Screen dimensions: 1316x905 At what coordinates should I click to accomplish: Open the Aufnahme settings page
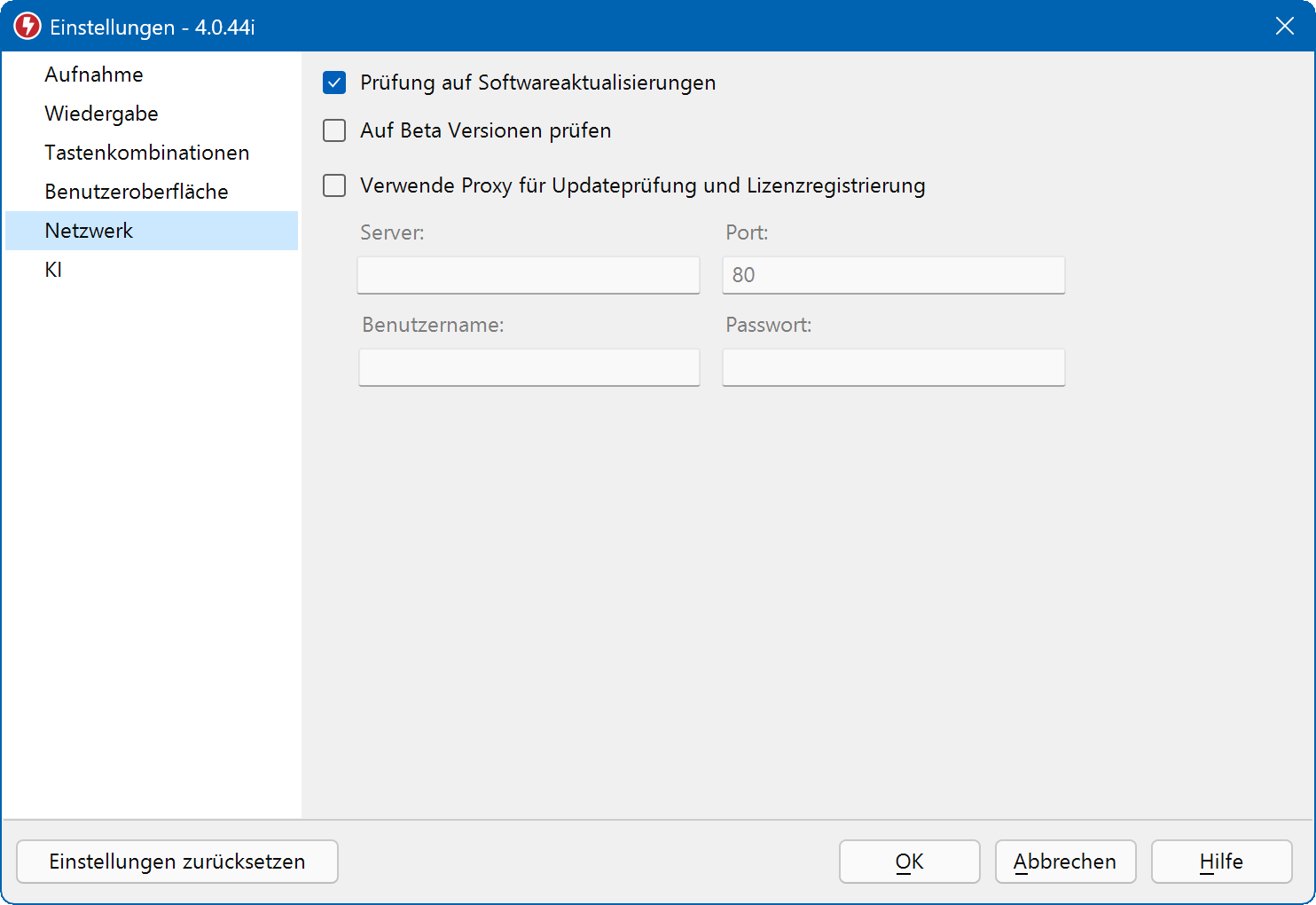tap(94, 75)
